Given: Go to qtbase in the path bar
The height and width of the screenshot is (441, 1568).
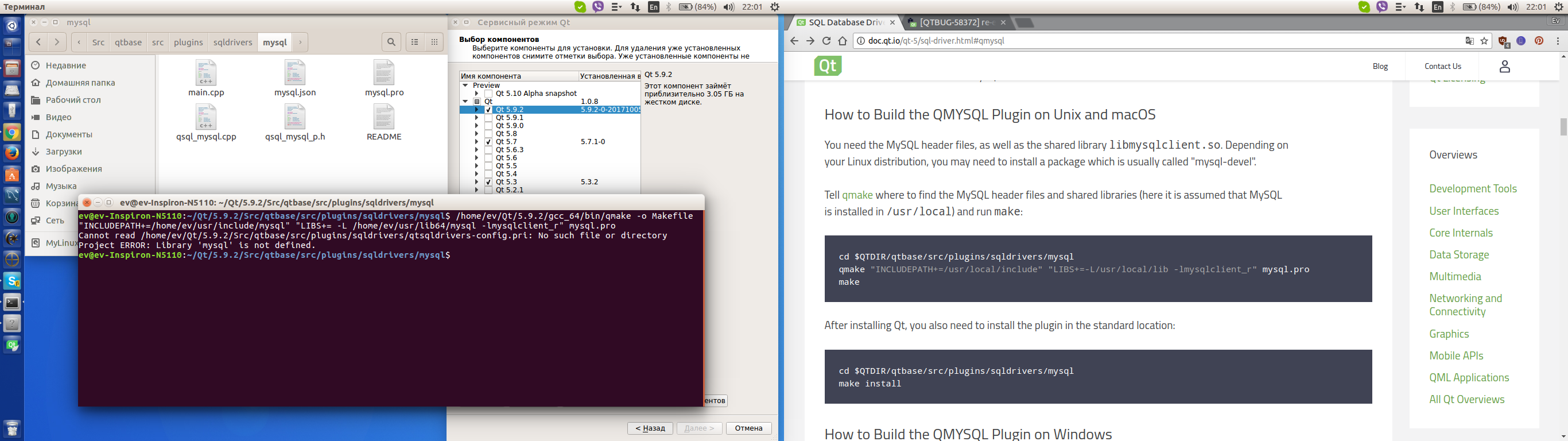Looking at the screenshot, I should (x=128, y=42).
